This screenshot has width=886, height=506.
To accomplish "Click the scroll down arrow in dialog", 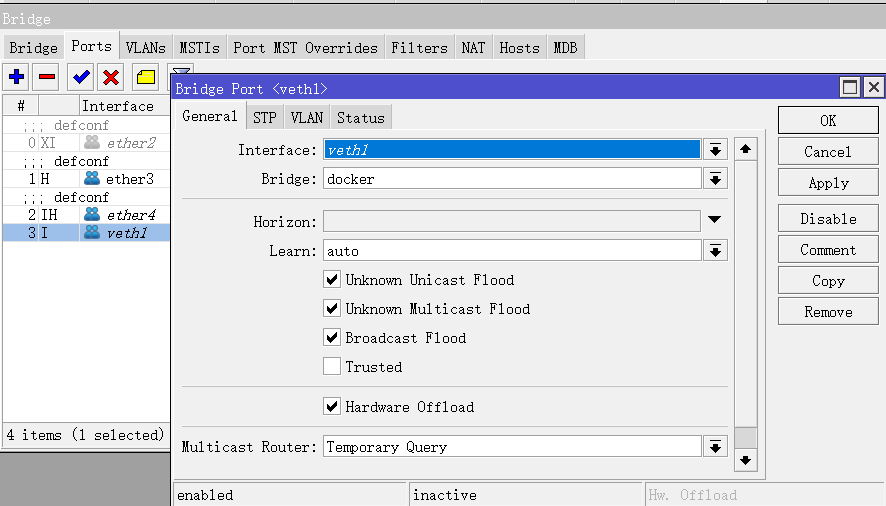I will pos(745,460).
